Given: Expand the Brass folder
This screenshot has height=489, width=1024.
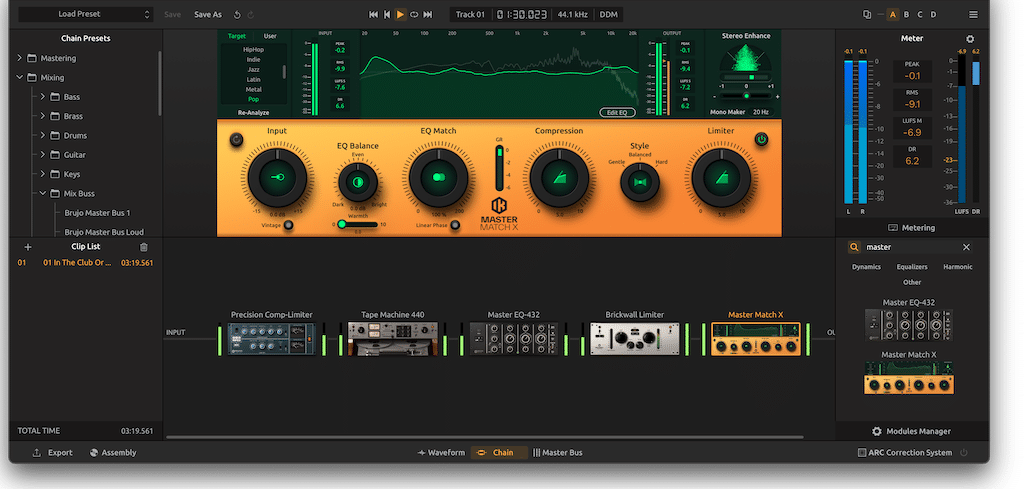Looking at the screenshot, I should coord(42,116).
